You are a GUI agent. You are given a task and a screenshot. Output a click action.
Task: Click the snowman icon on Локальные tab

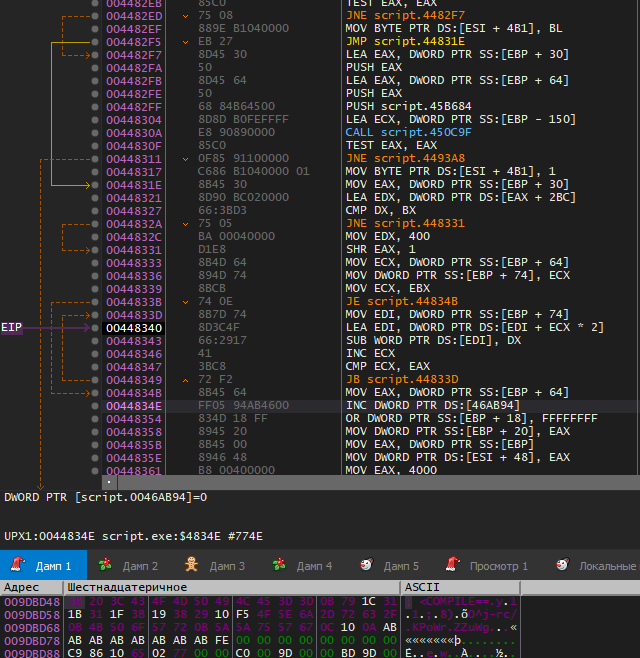[x=562, y=564]
